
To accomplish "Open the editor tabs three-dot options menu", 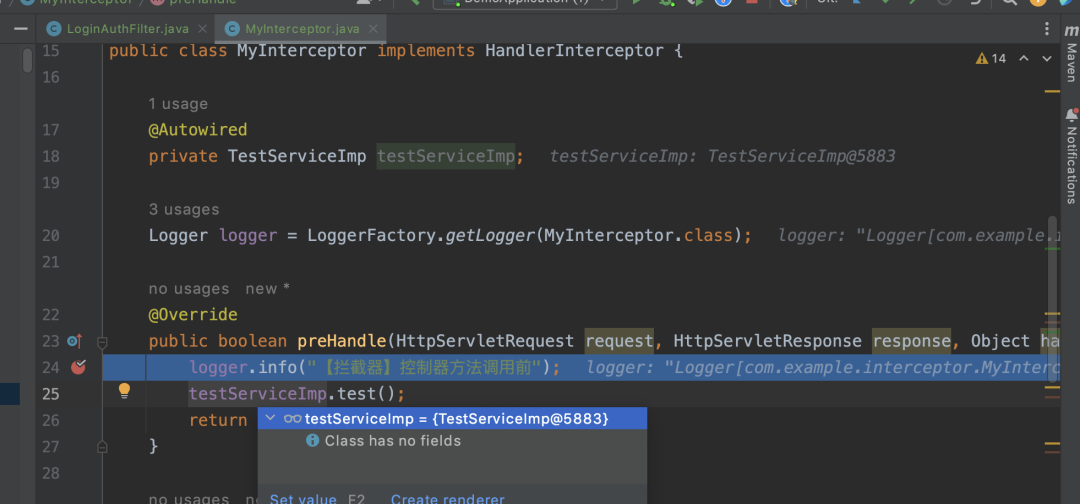I will [1048, 29].
